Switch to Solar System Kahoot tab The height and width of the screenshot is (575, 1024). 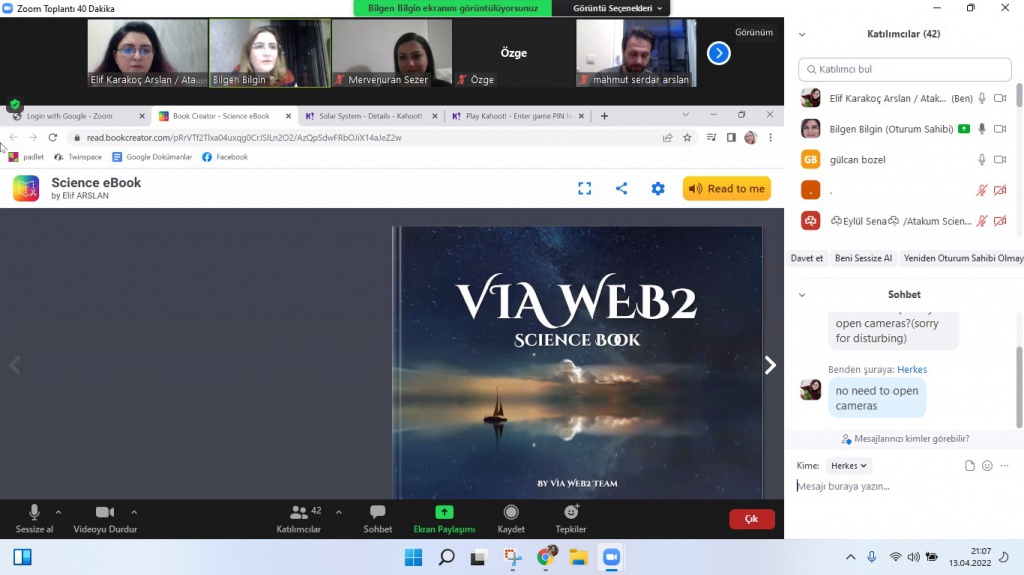[x=370, y=116]
